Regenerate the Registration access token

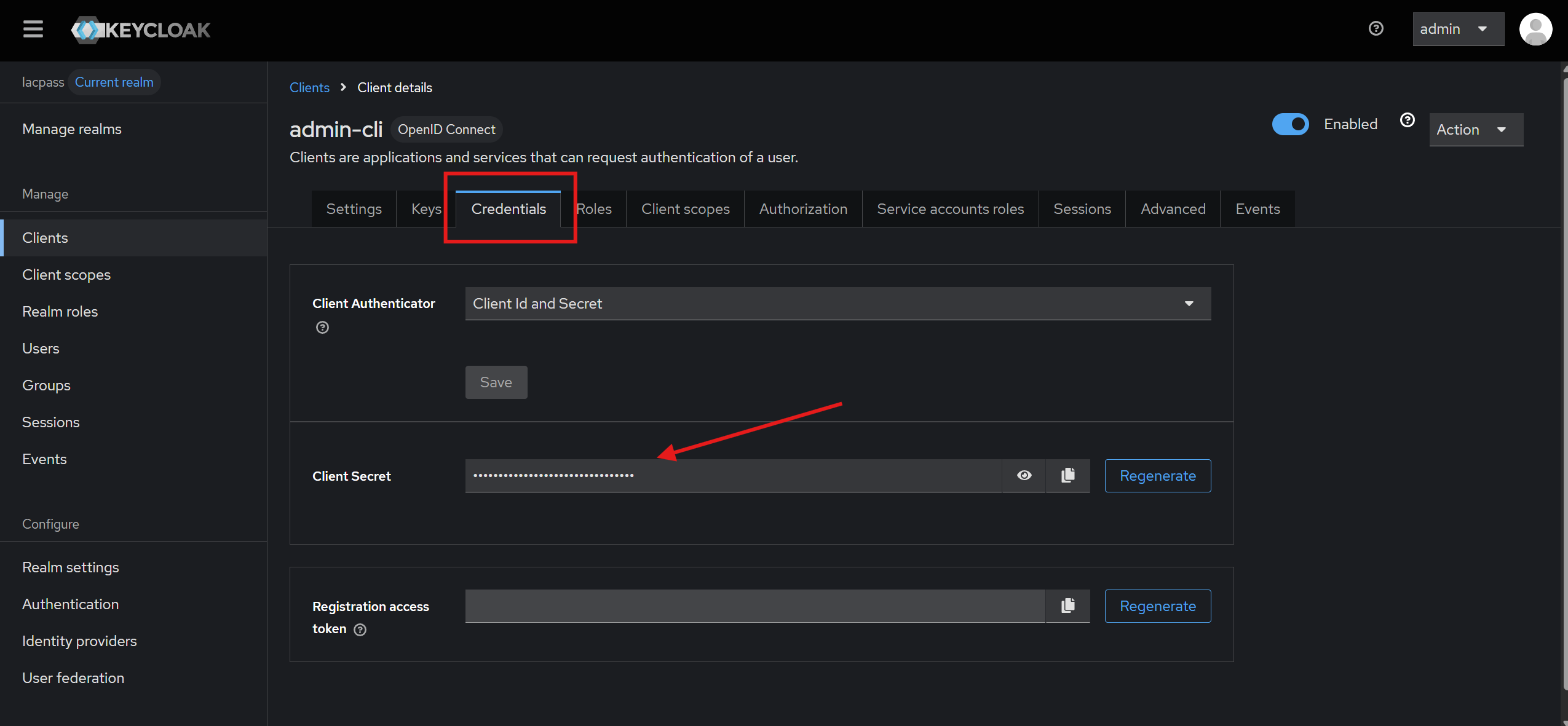(x=1158, y=606)
